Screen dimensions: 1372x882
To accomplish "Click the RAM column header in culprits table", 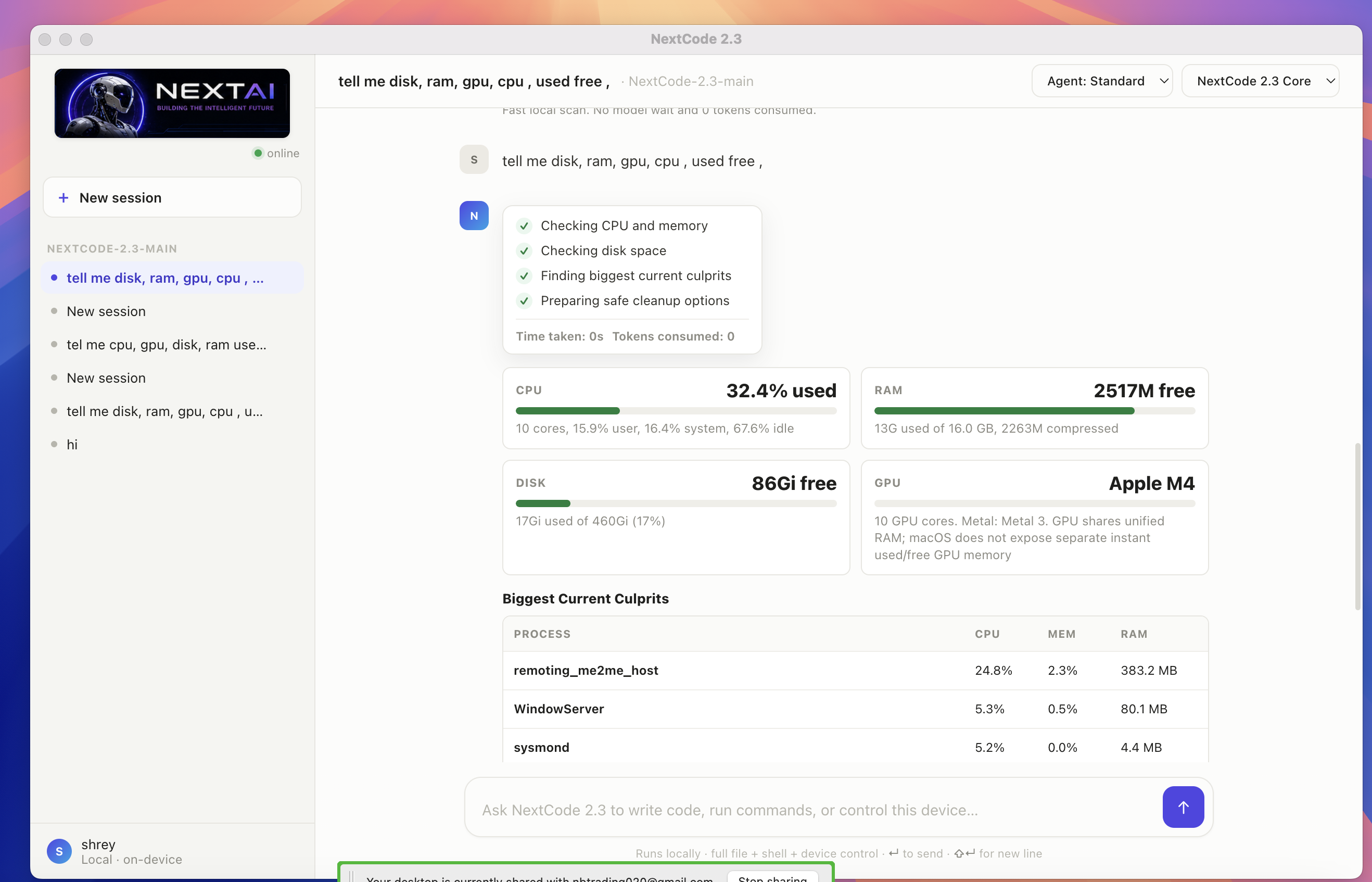I will pyautogui.click(x=1133, y=634).
